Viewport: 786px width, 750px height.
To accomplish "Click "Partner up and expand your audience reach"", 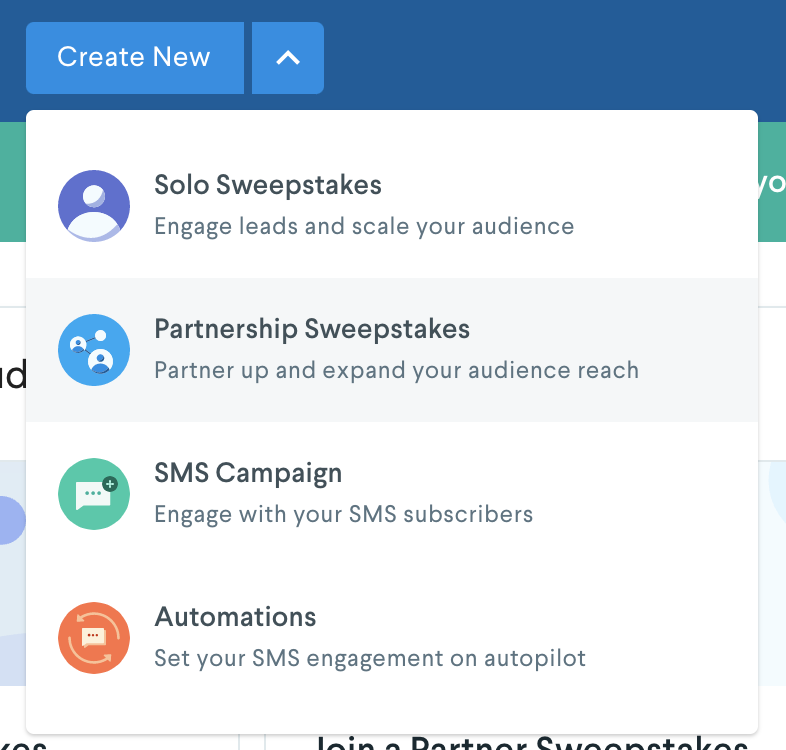I will [397, 370].
